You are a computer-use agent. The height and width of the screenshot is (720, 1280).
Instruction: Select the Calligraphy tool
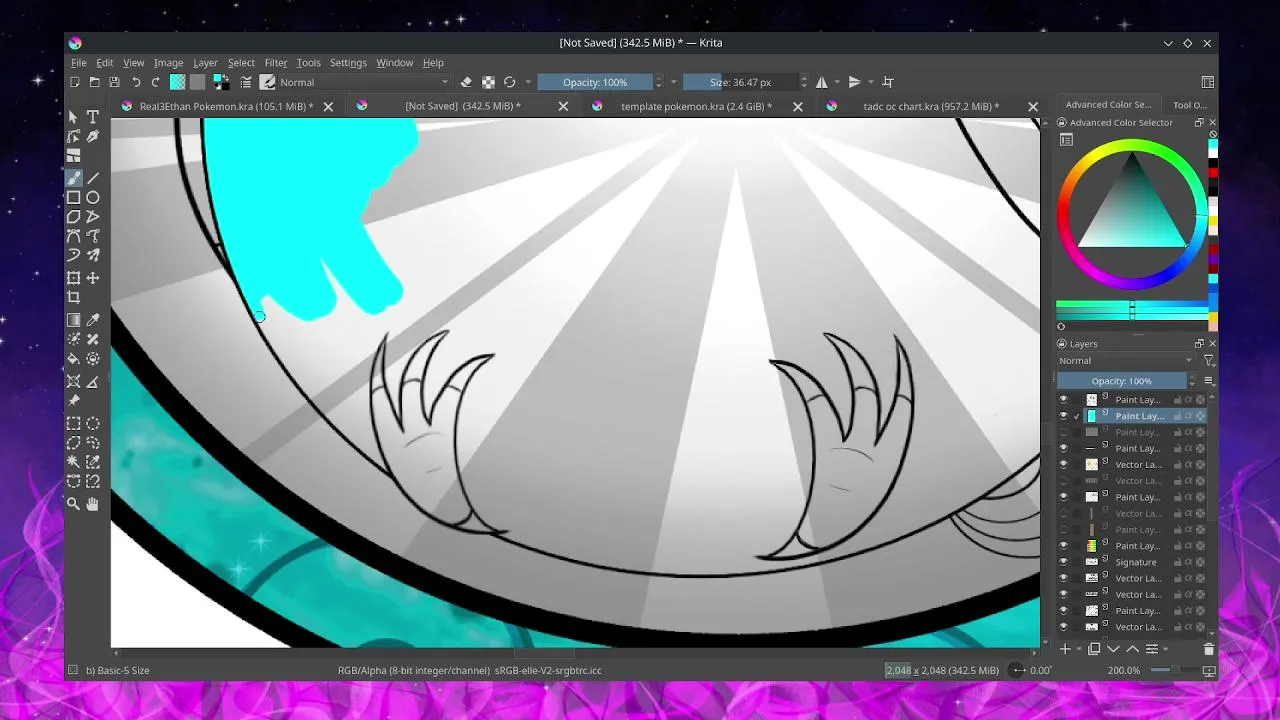point(93,137)
